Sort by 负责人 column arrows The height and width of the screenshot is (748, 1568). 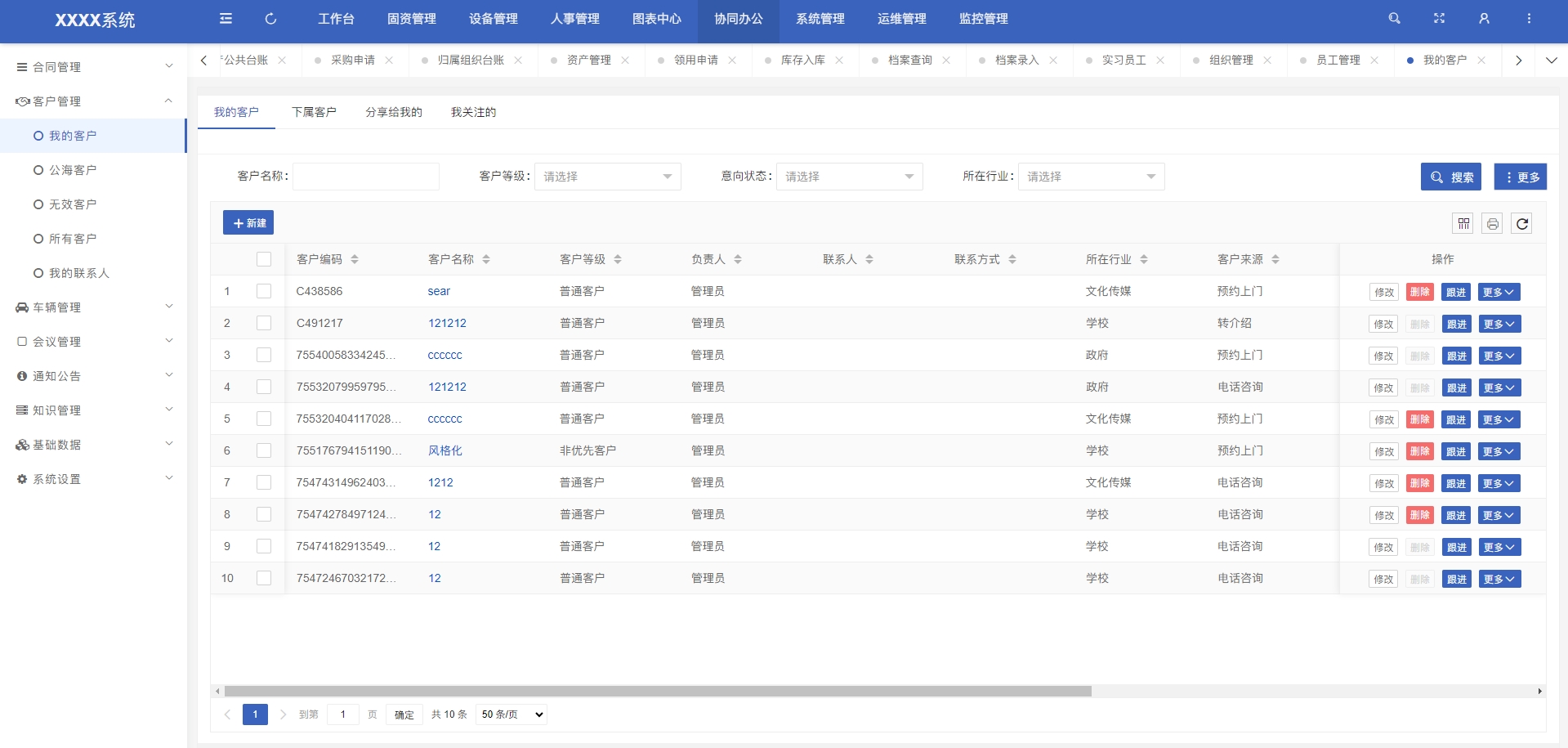(738, 259)
